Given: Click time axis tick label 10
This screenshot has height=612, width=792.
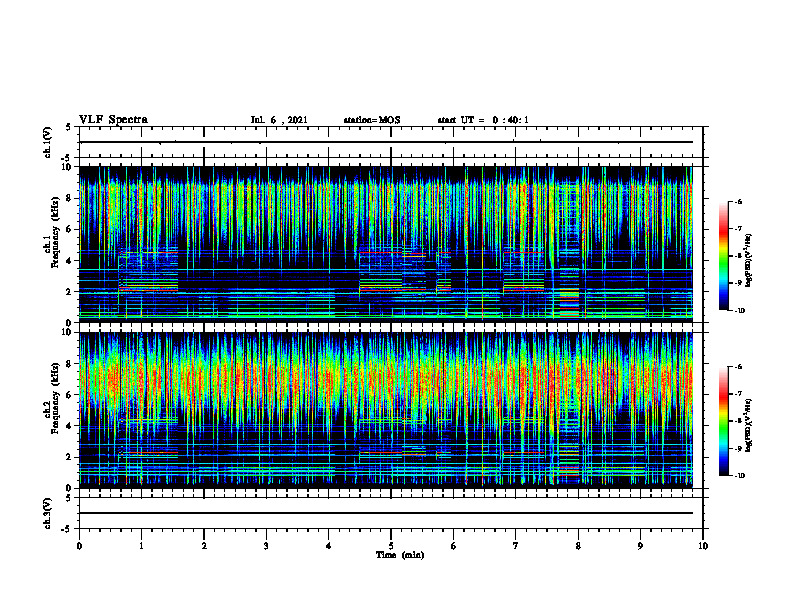Looking at the screenshot, I should coord(703,546).
